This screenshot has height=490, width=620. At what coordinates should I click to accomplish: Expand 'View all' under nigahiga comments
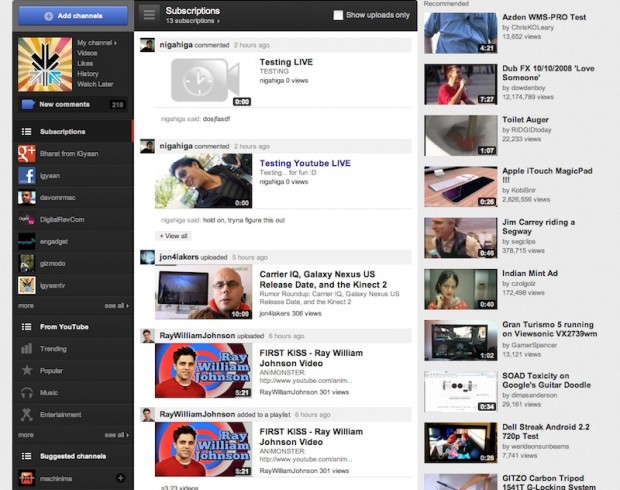coord(173,236)
